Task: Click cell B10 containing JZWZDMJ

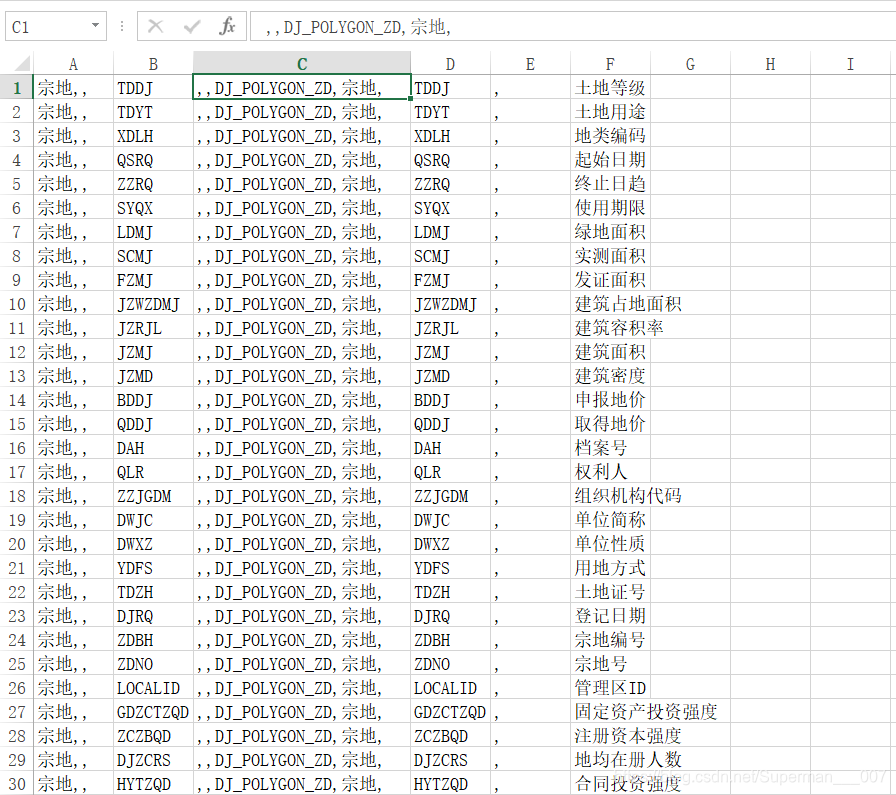Action: [153, 303]
